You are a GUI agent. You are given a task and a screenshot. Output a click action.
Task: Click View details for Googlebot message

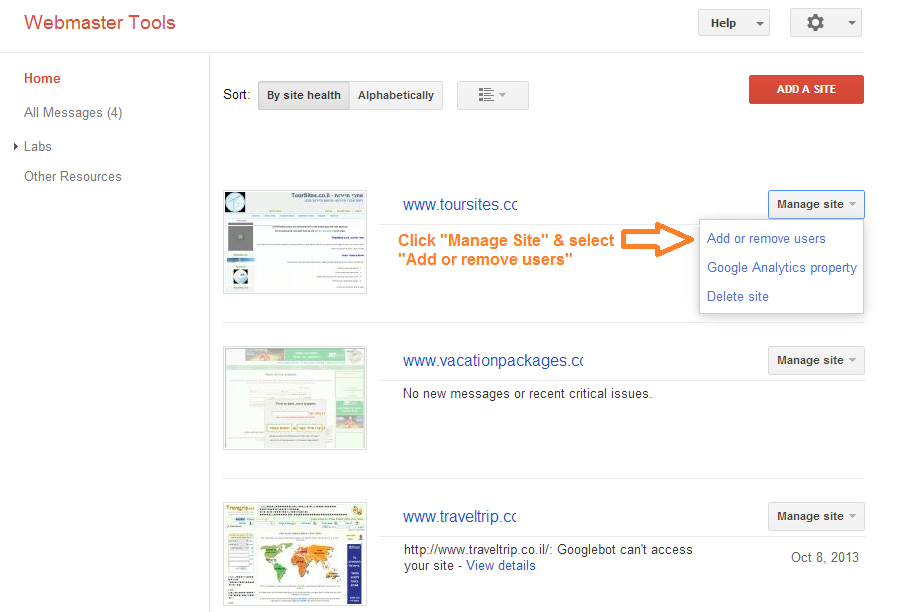[500, 566]
